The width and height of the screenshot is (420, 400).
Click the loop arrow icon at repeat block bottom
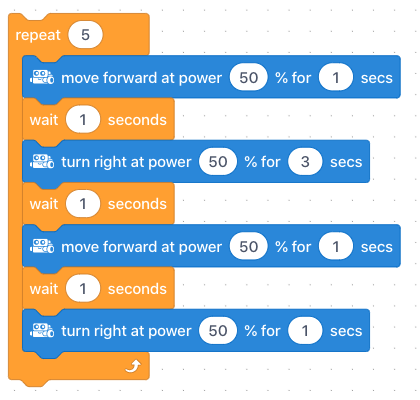click(133, 366)
